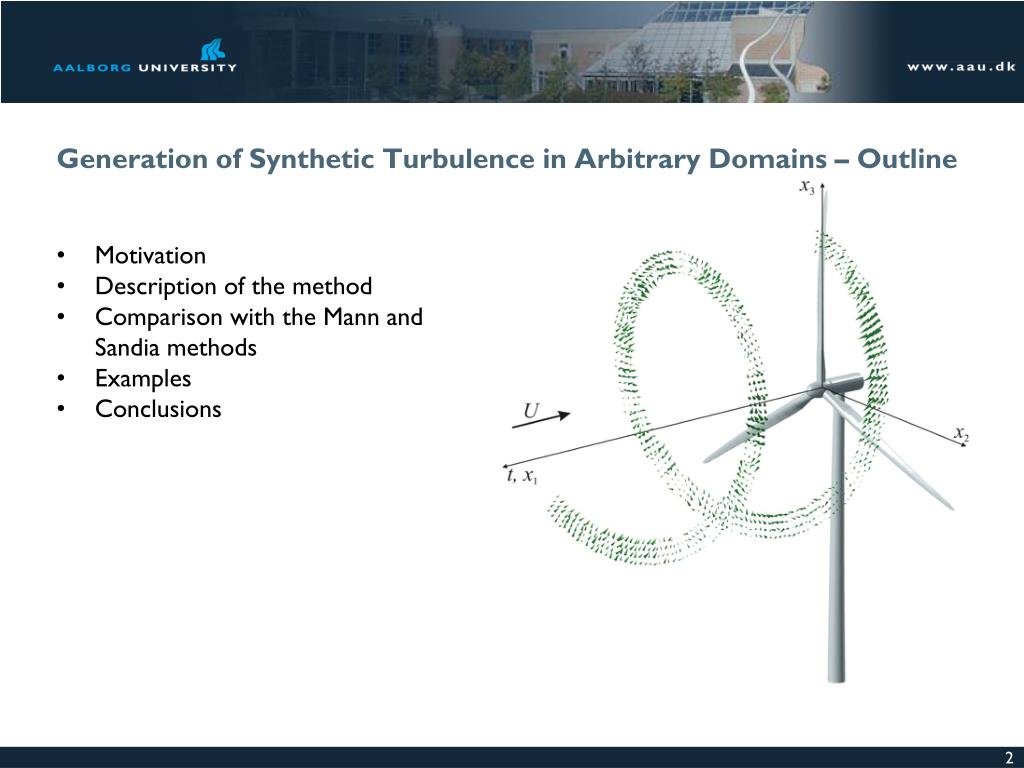Viewport: 1024px width, 768px height.
Task: Click slide number 2 in footer
Action: [x=1009, y=757]
